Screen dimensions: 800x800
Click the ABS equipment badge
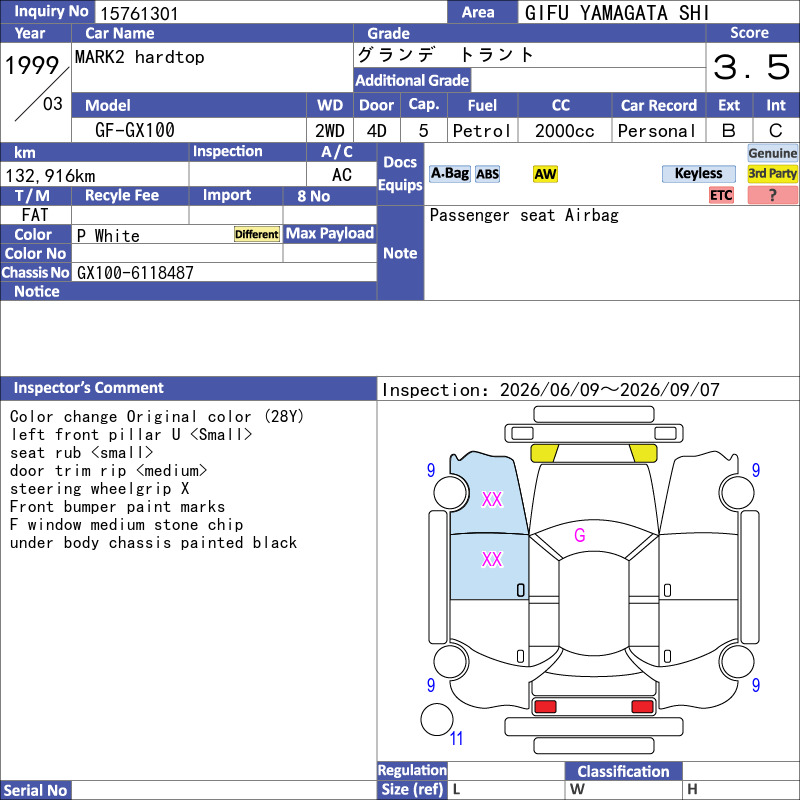[487, 174]
